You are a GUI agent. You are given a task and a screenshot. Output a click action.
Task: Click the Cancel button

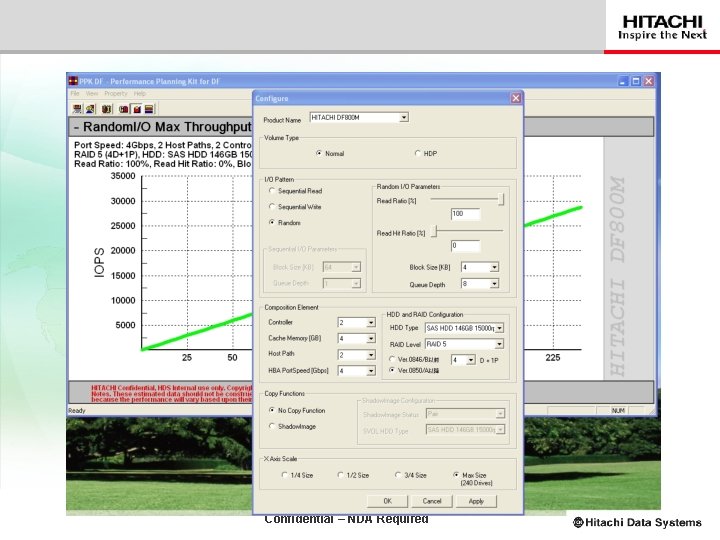point(432,501)
